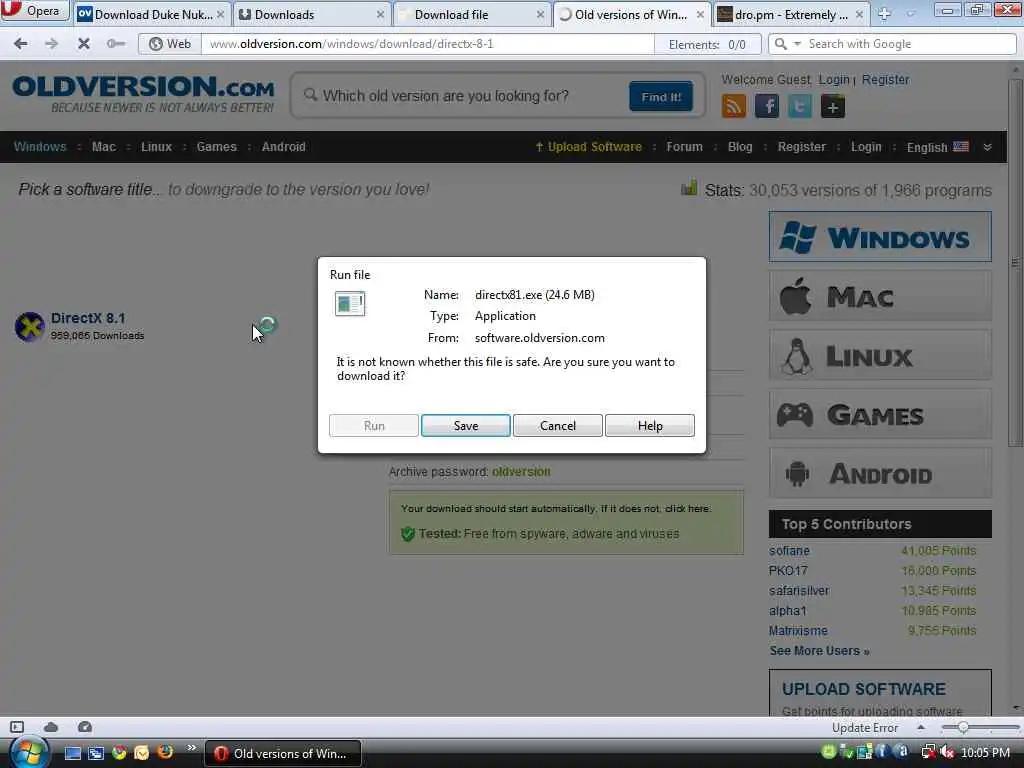The width and height of the screenshot is (1024, 768).
Task: Open the Windows Start orb
Action: (28, 752)
